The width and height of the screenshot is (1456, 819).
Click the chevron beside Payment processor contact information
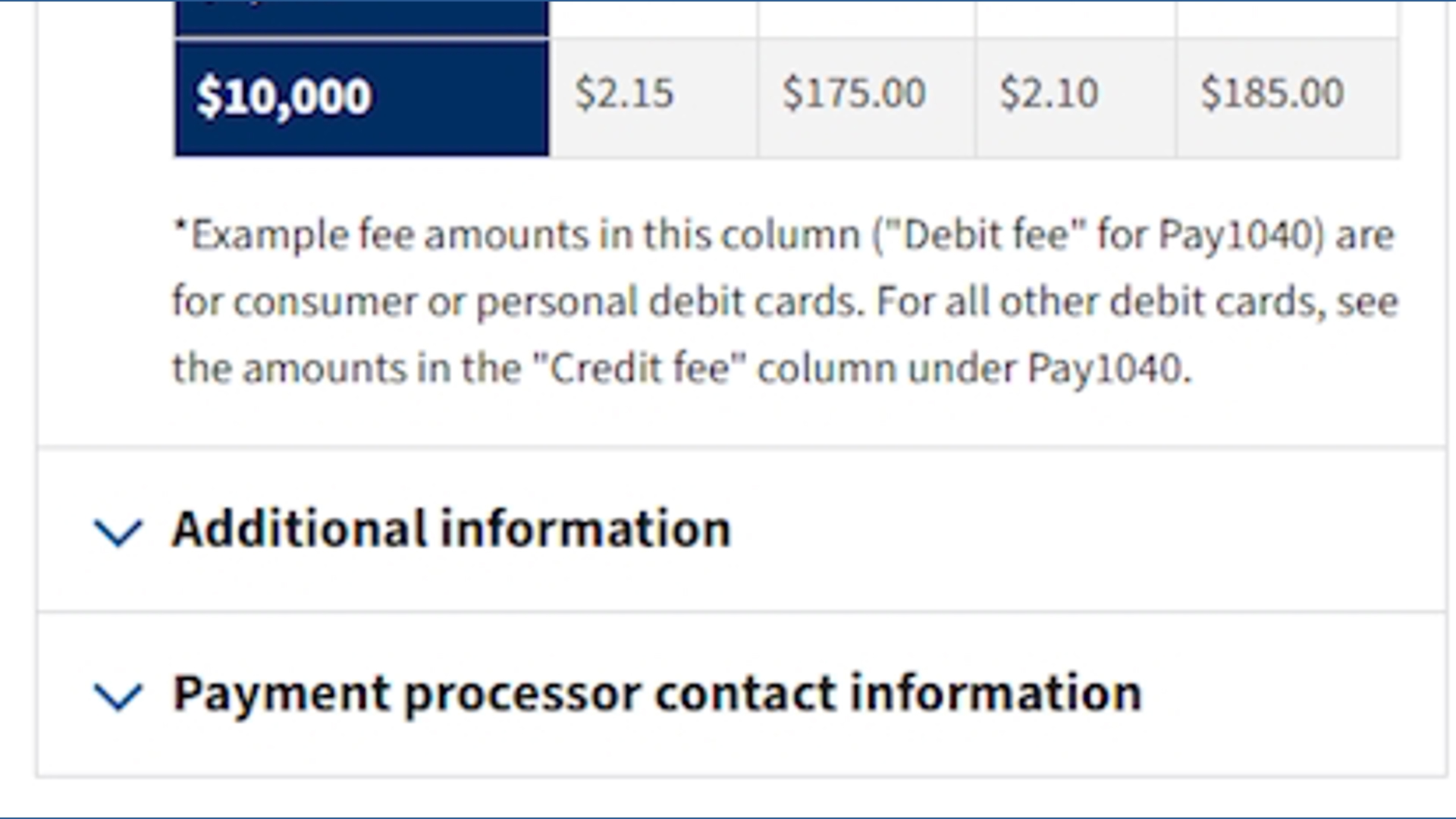pos(118,695)
